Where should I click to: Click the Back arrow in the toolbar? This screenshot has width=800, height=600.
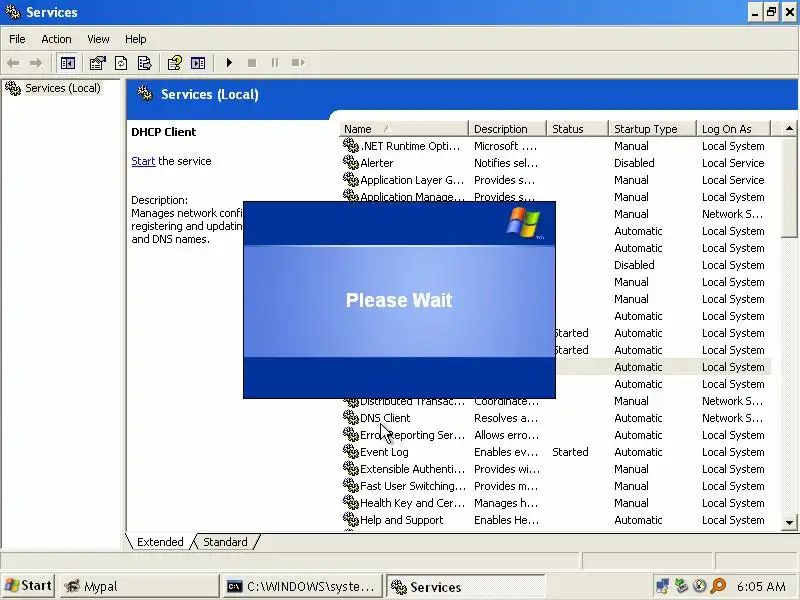point(13,63)
